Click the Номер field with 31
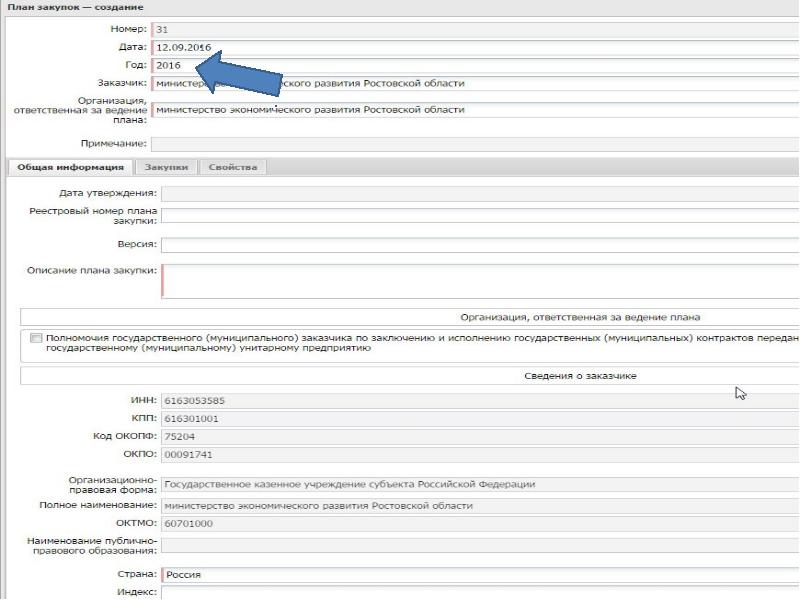800x600 pixels. [476, 30]
